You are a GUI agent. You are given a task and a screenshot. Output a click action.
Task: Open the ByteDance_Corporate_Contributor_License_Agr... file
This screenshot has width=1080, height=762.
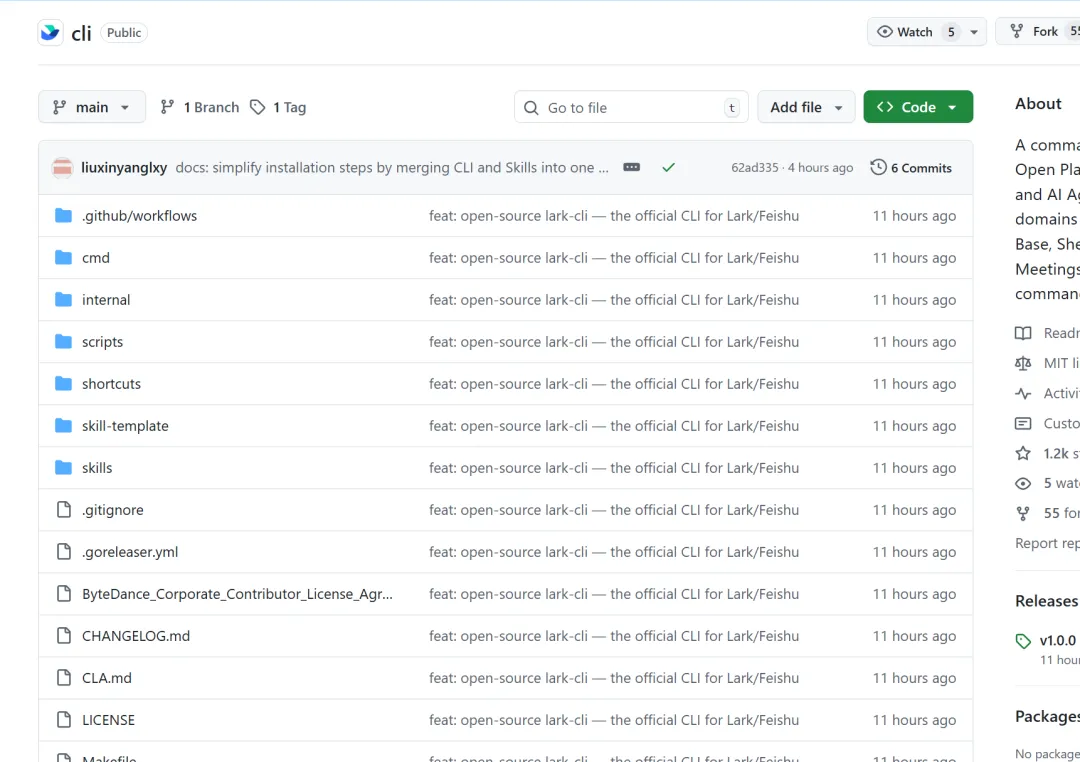[x=238, y=594]
